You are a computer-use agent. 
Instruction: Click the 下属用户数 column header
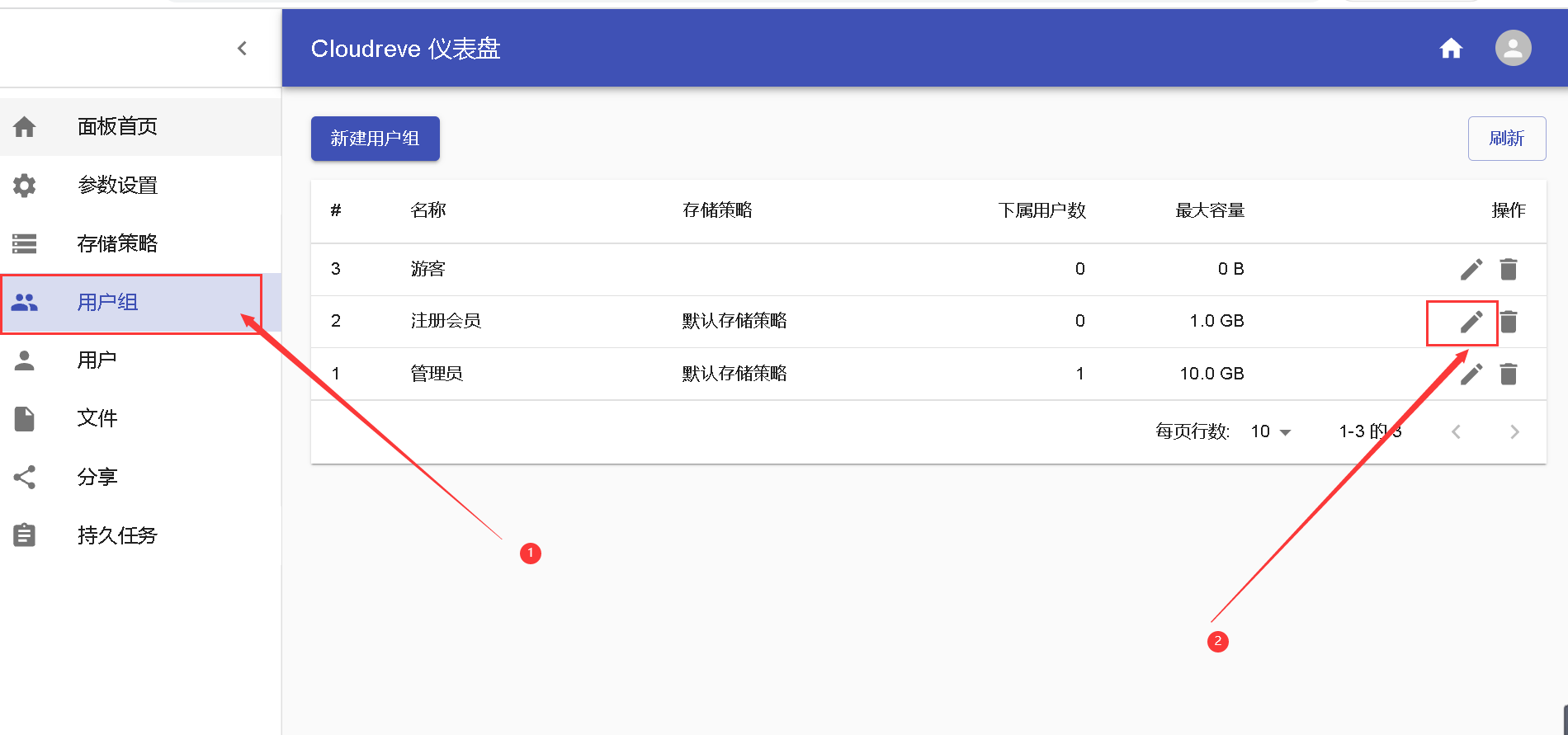tap(1041, 210)
